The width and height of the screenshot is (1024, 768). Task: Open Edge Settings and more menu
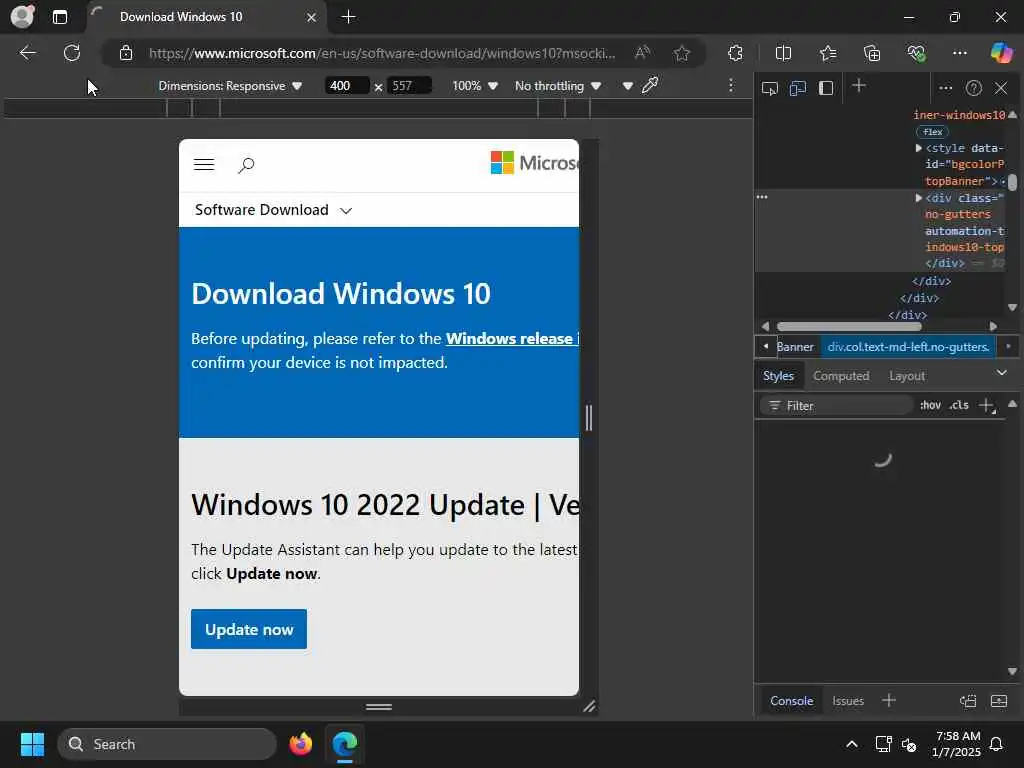pos(959,53)
